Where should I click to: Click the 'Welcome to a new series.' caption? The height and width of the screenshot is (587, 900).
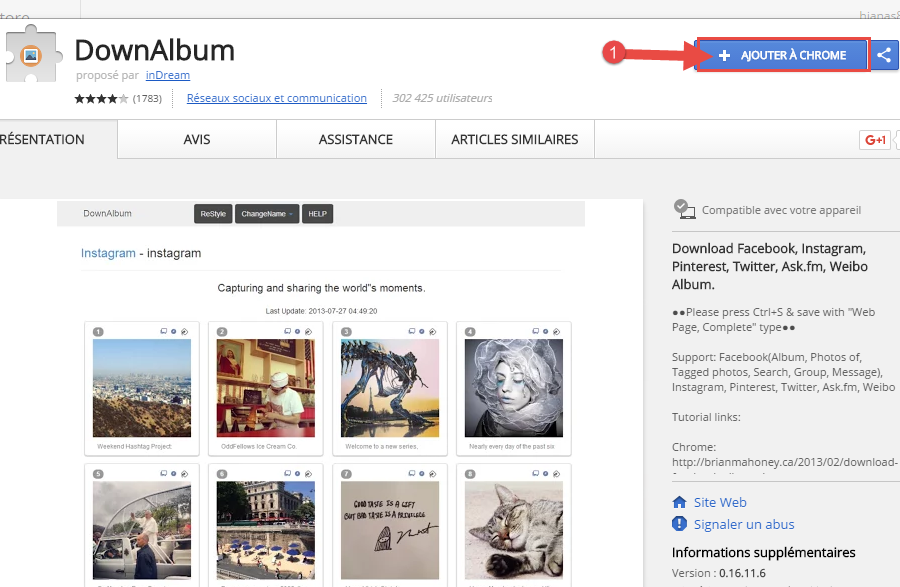[382, 446]
